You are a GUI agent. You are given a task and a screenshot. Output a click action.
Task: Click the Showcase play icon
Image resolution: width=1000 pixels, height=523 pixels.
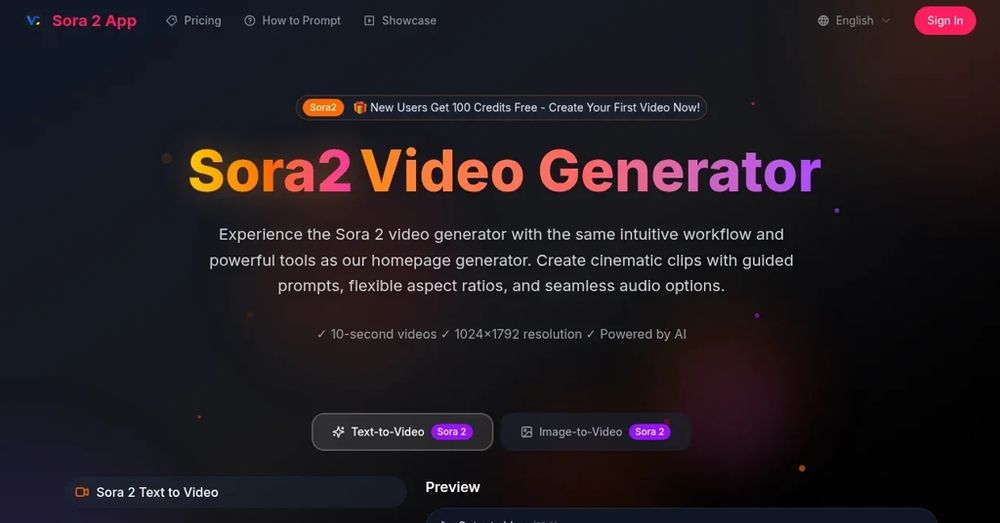(369, 21)
